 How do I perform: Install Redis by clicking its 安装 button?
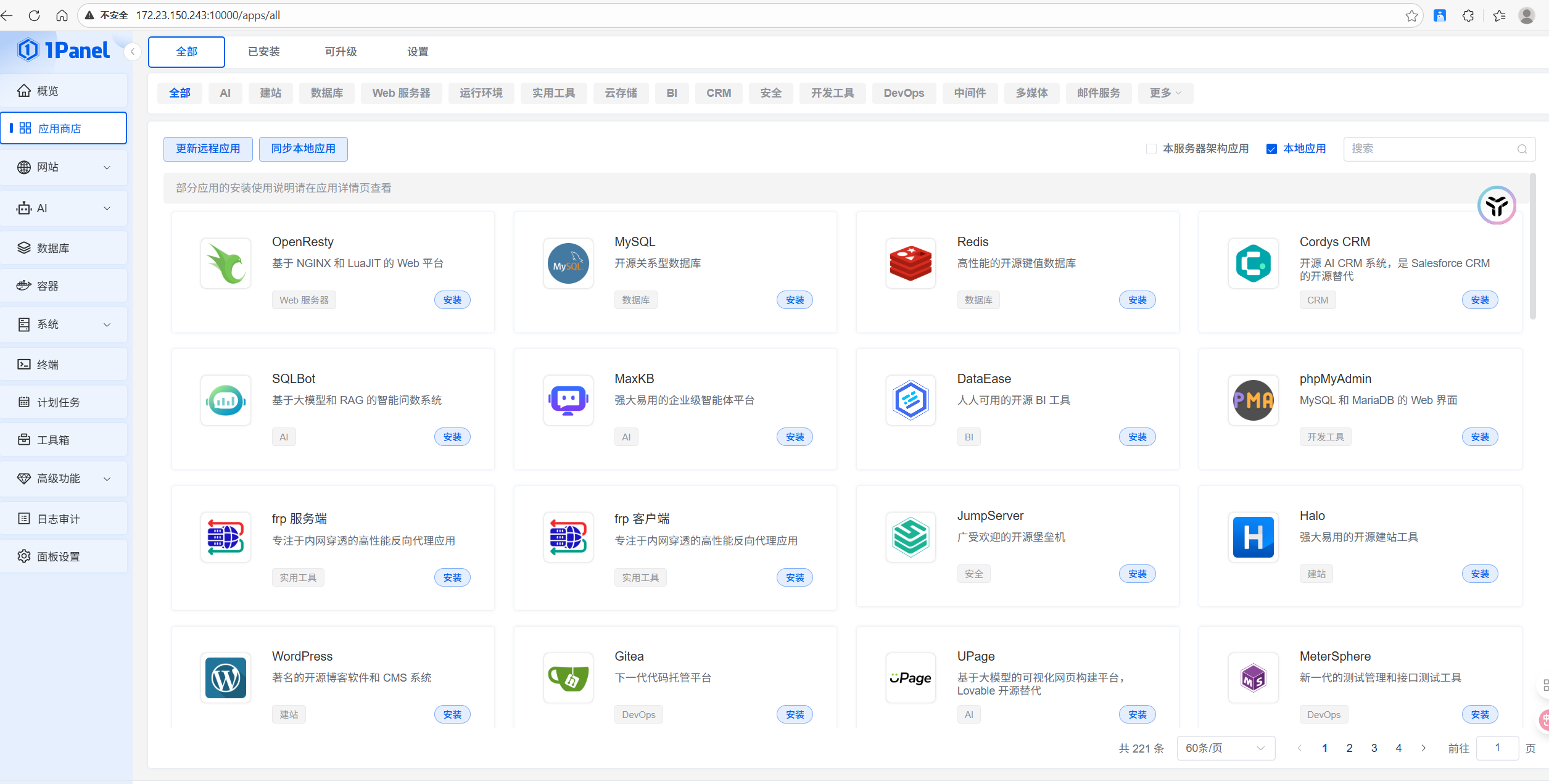pos(1137,300)
